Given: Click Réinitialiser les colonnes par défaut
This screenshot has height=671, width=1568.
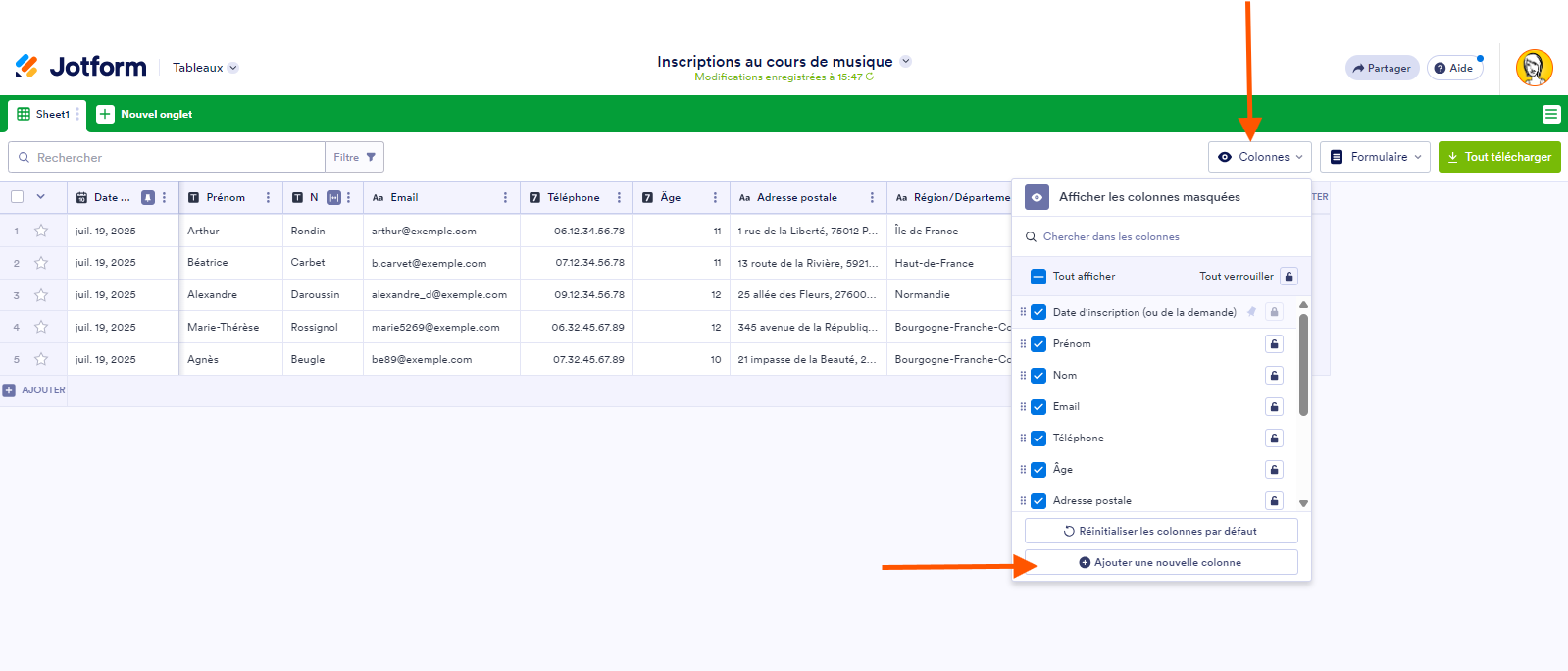Looking at the screenshot, I should 1161,532.
